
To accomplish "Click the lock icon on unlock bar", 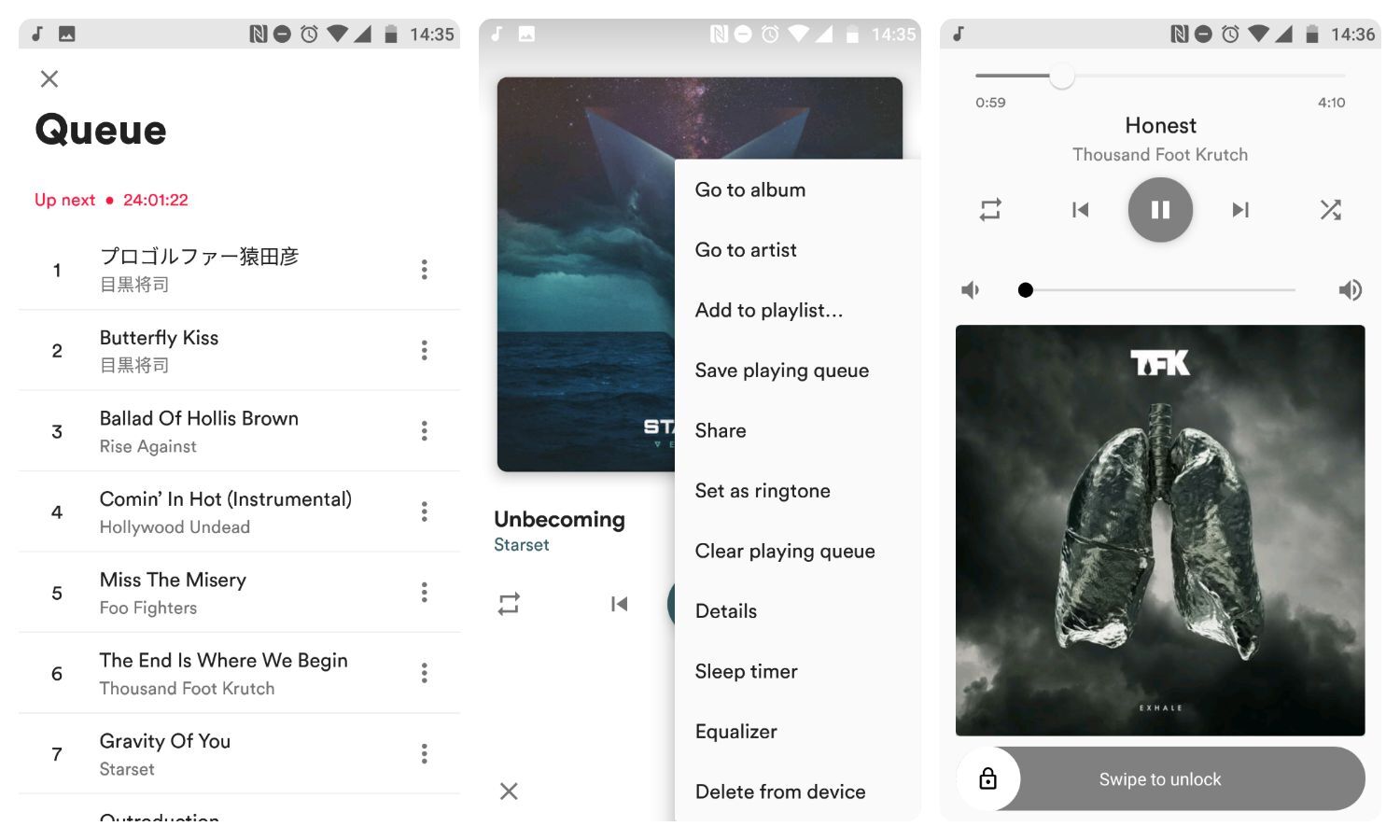I will tap(987, 778).
